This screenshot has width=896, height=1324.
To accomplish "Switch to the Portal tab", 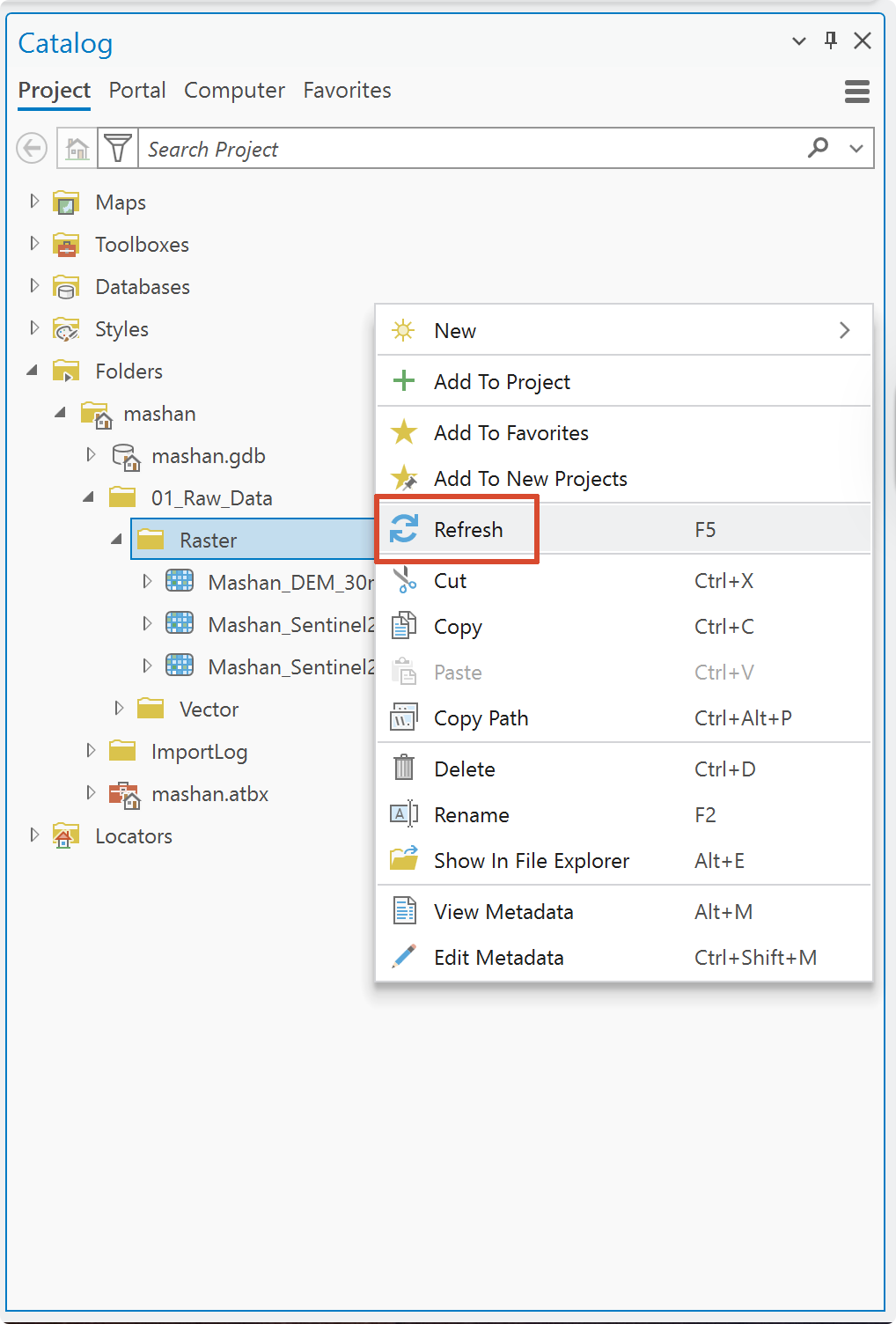I will pos(137,91).
